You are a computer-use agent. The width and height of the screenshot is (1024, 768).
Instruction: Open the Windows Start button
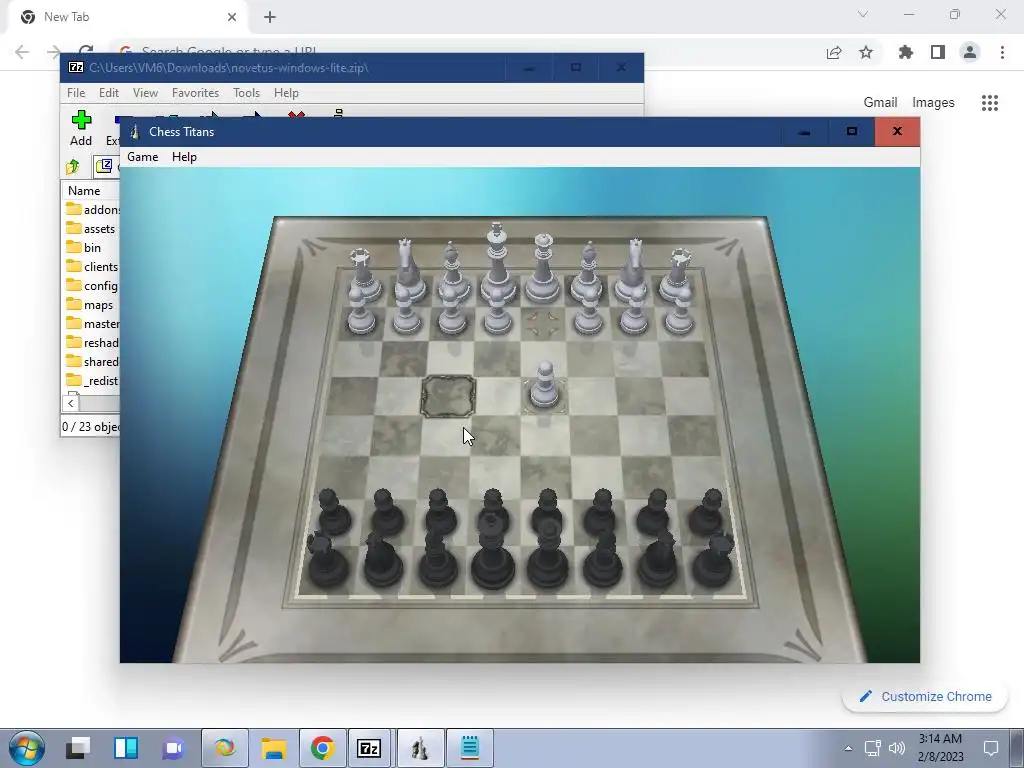(x=27, y=748)
